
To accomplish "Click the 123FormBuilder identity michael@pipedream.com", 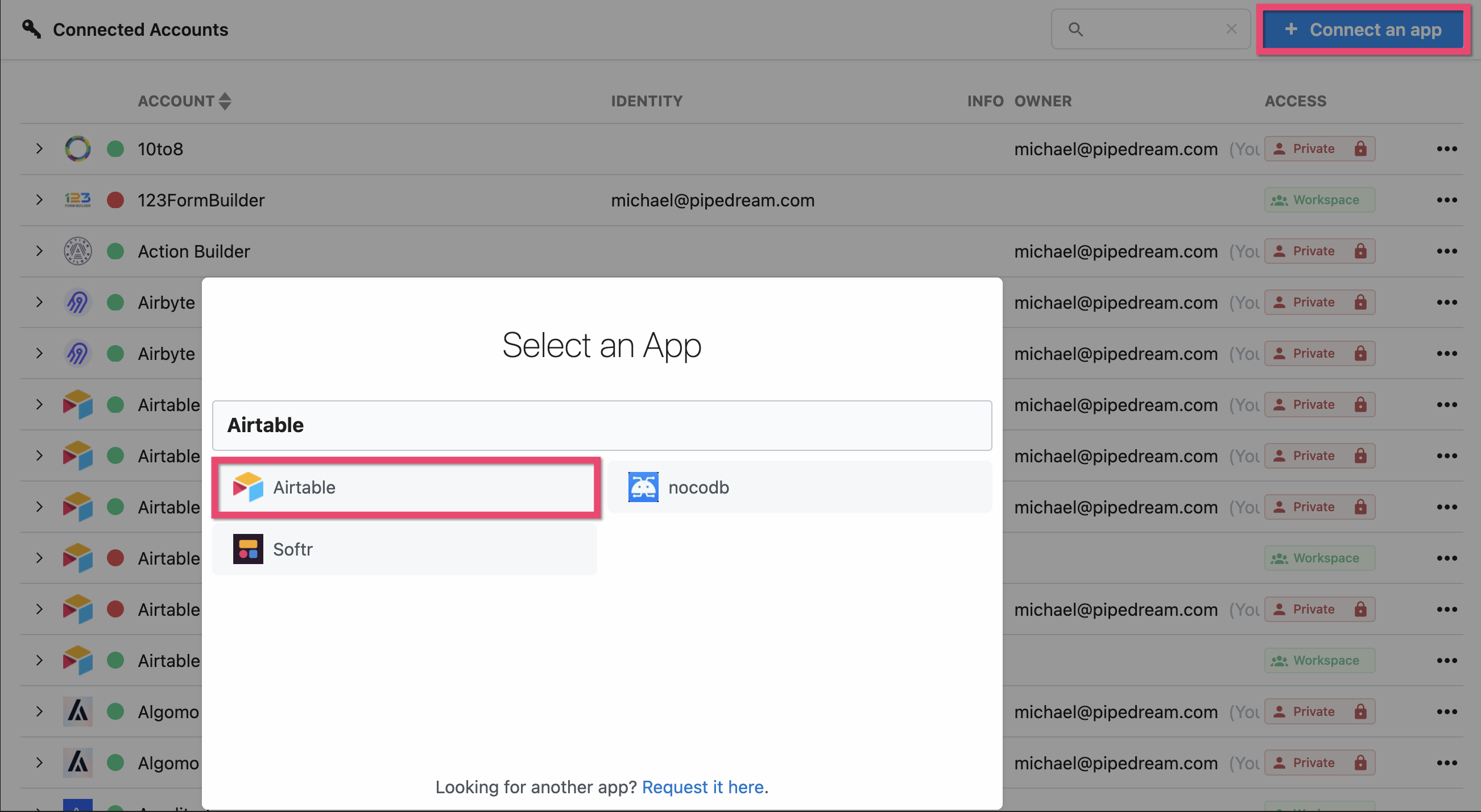I will pyautogui.click(x=712, y=200).
